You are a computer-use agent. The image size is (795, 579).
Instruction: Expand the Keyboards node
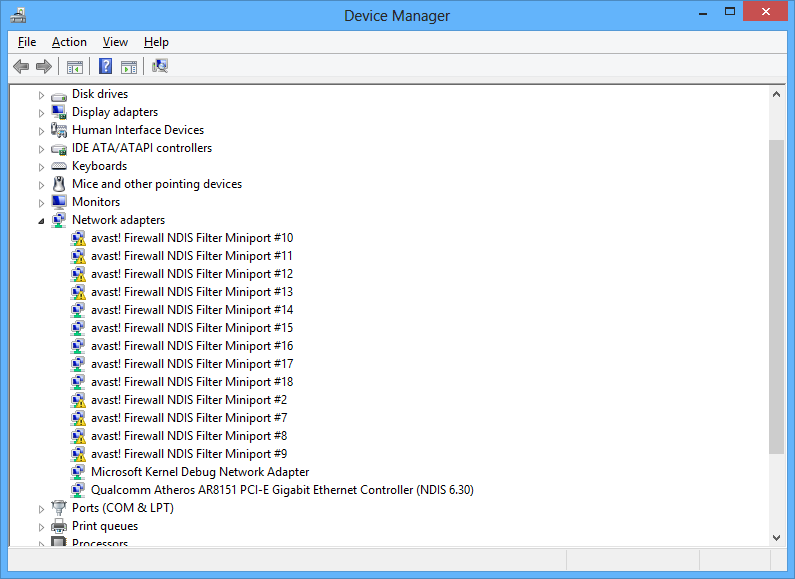tap(41, 167)
